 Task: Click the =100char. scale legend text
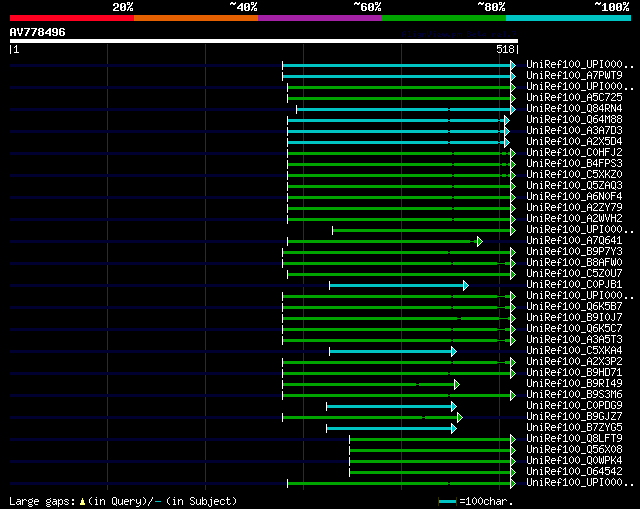(x=486, y=501)
